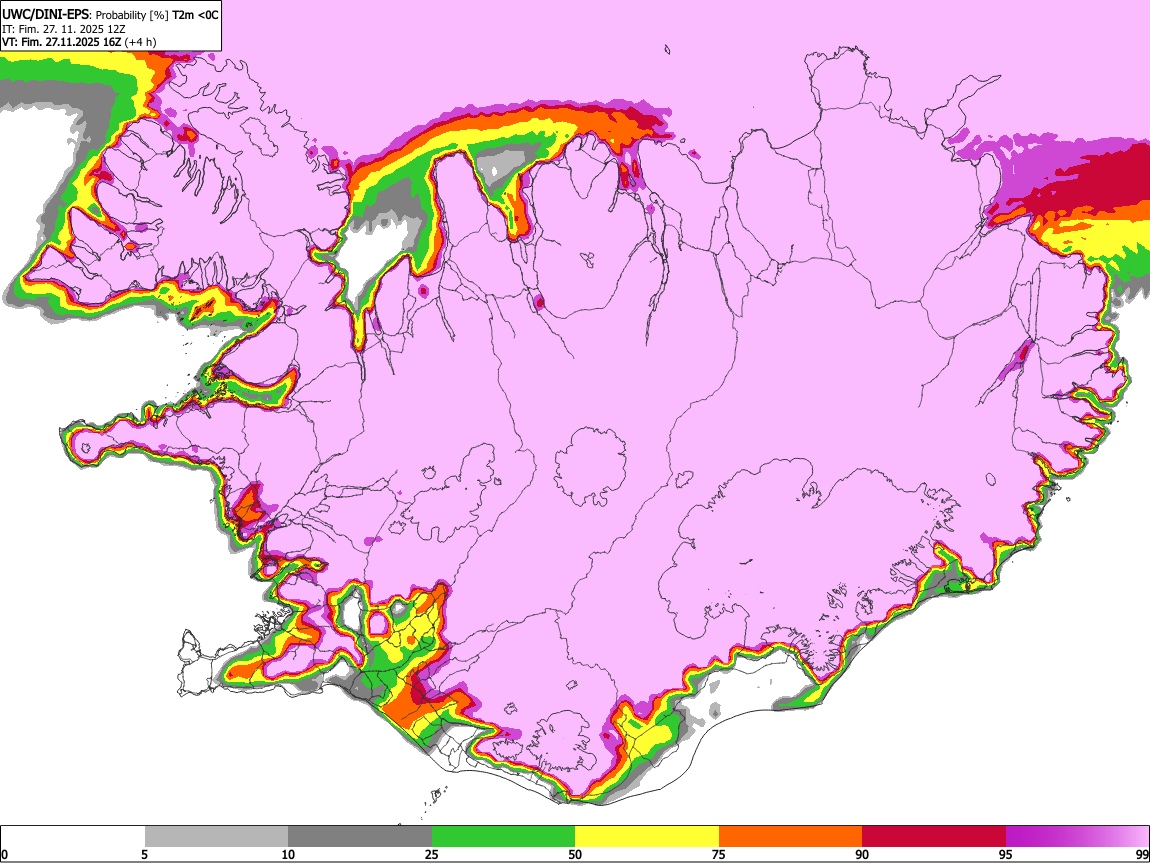The width and height of the screenshot is (1150, 863).
Task: Click the legend label '5'
Action: (x=145, y=855)
